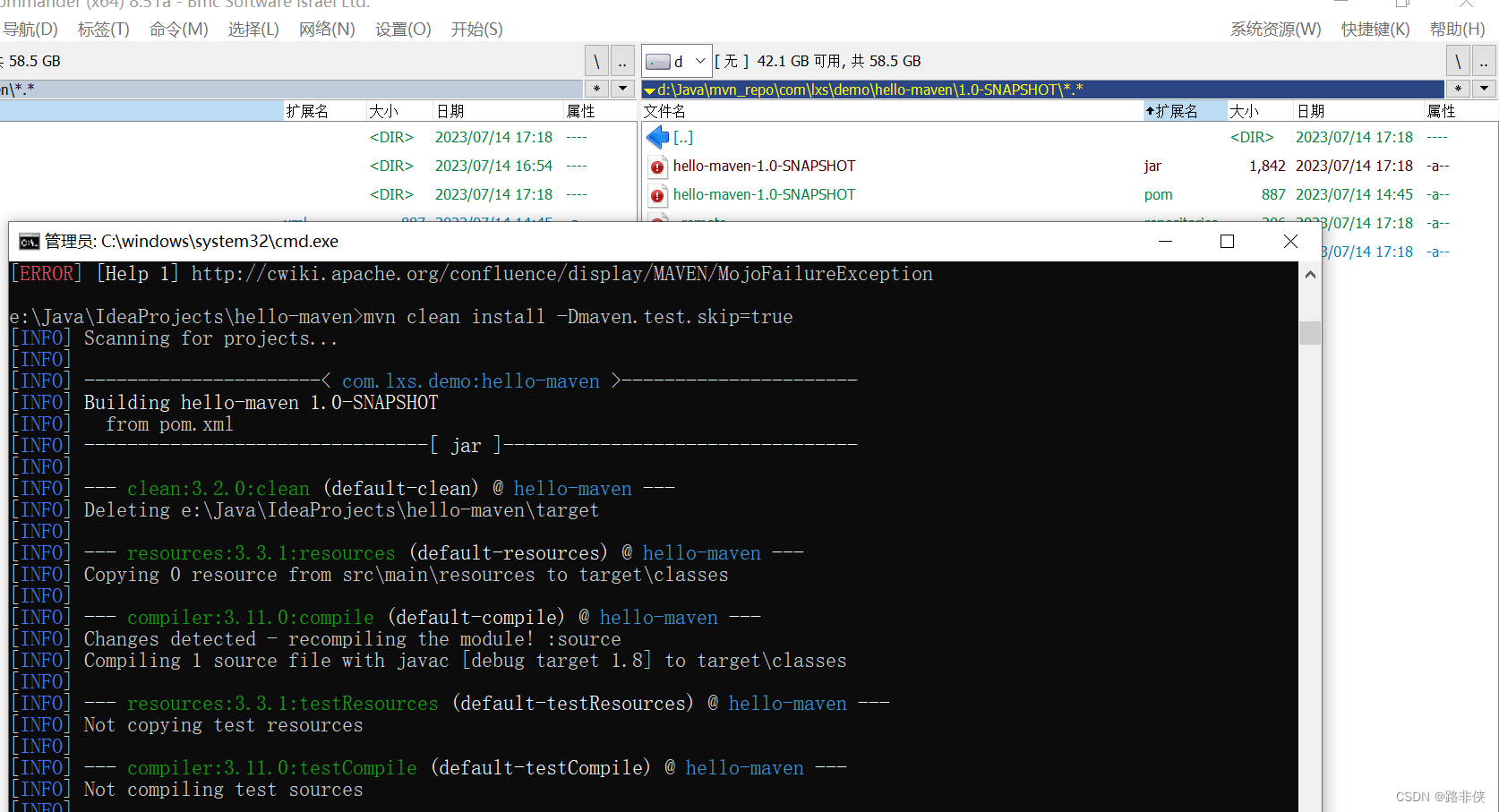This screenshot has height=812, width=1499.
Task: Sort right panel by 日期 column
Action: pyautogui.click(x=1358, y=111)
